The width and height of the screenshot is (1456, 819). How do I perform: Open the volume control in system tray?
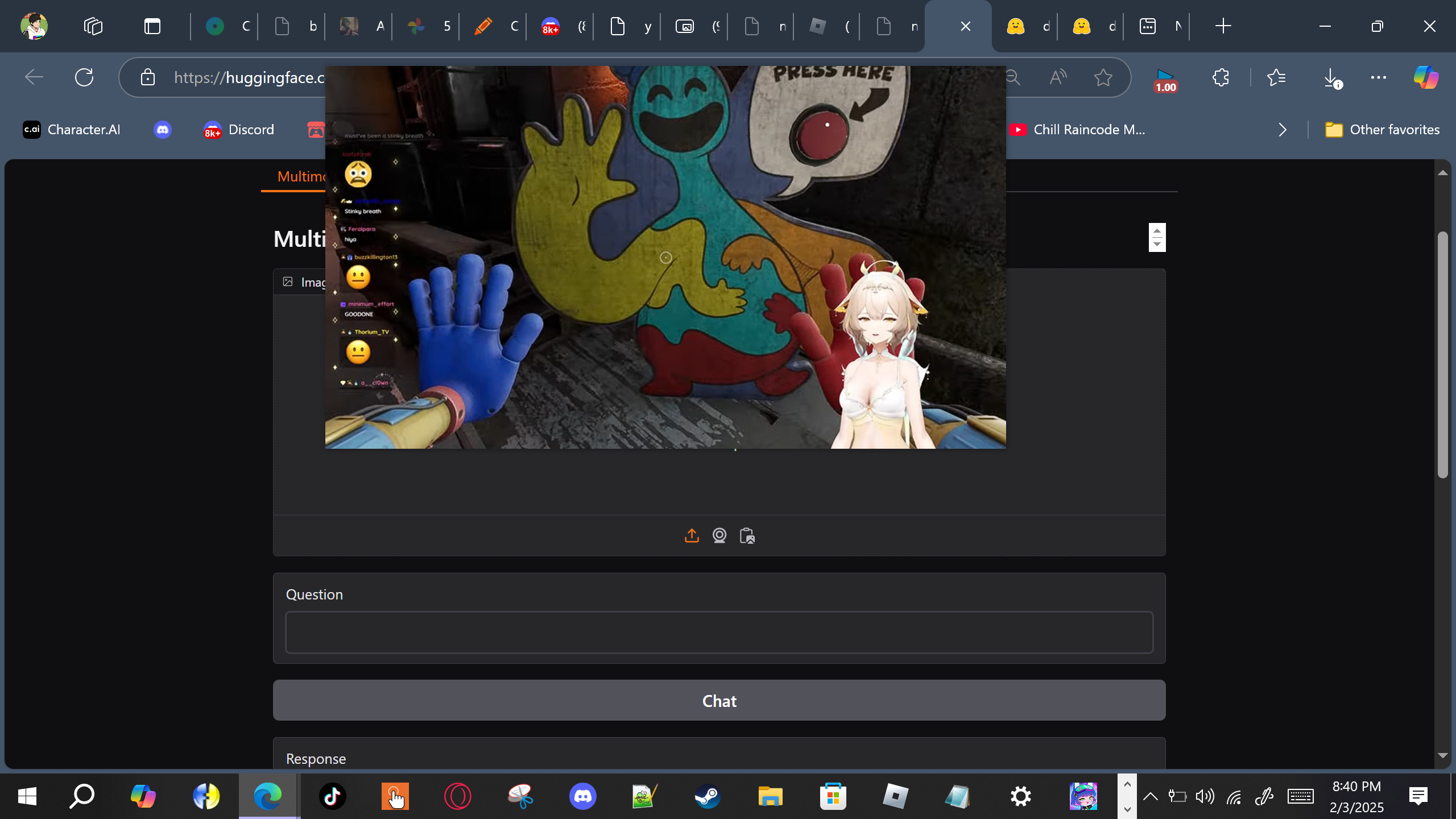click(1205, 796)
